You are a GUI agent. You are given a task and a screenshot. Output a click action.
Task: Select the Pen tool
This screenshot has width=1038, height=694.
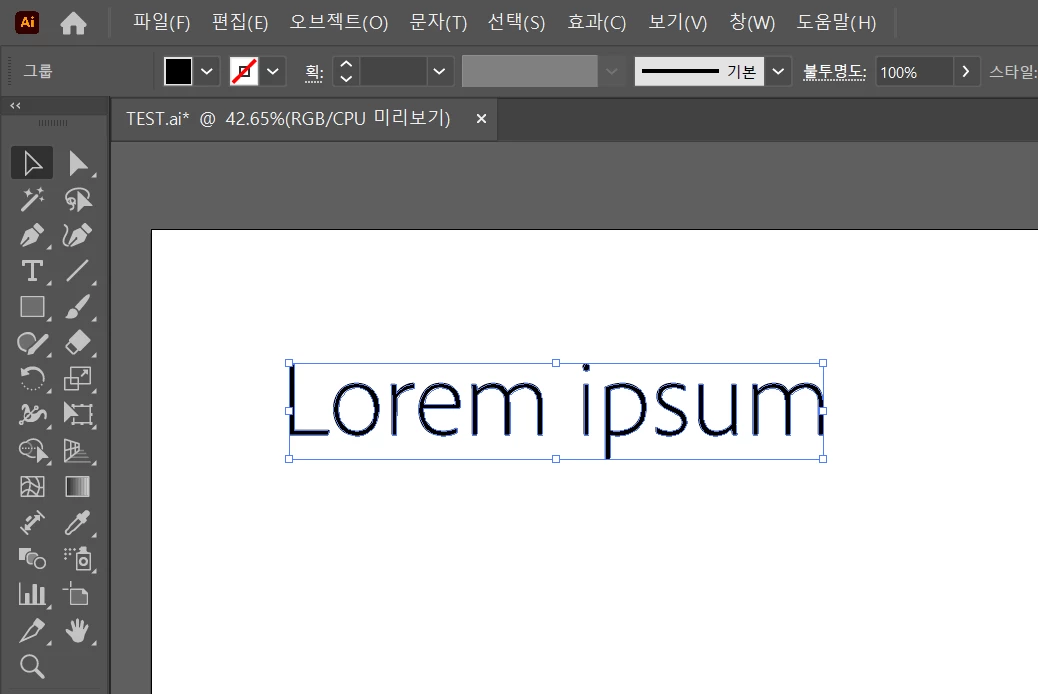32,235
